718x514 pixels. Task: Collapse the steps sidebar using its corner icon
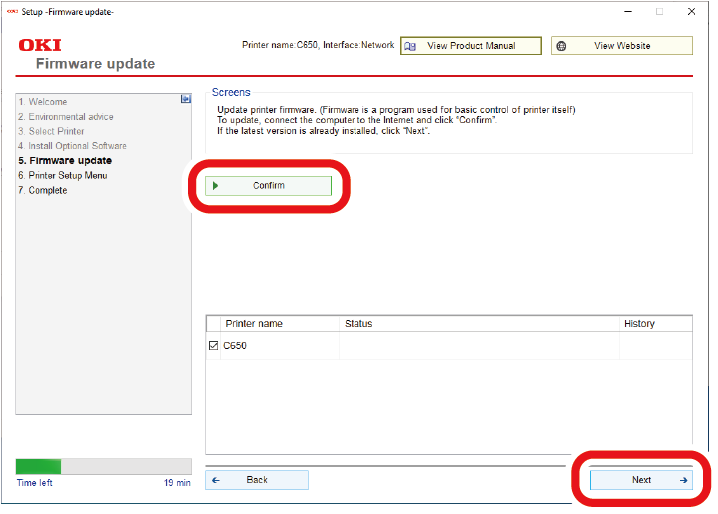185,99
